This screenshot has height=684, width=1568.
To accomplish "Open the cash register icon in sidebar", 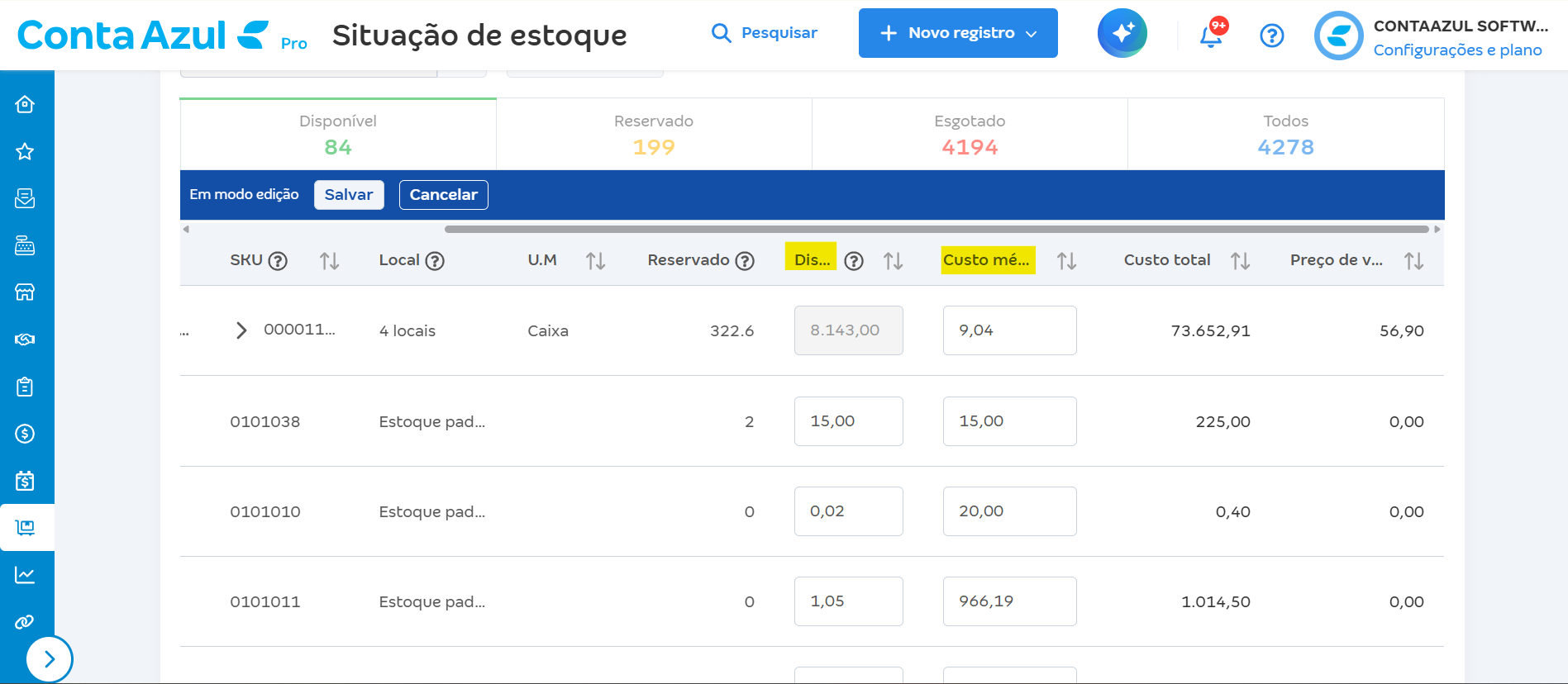I will coord(25,245).
